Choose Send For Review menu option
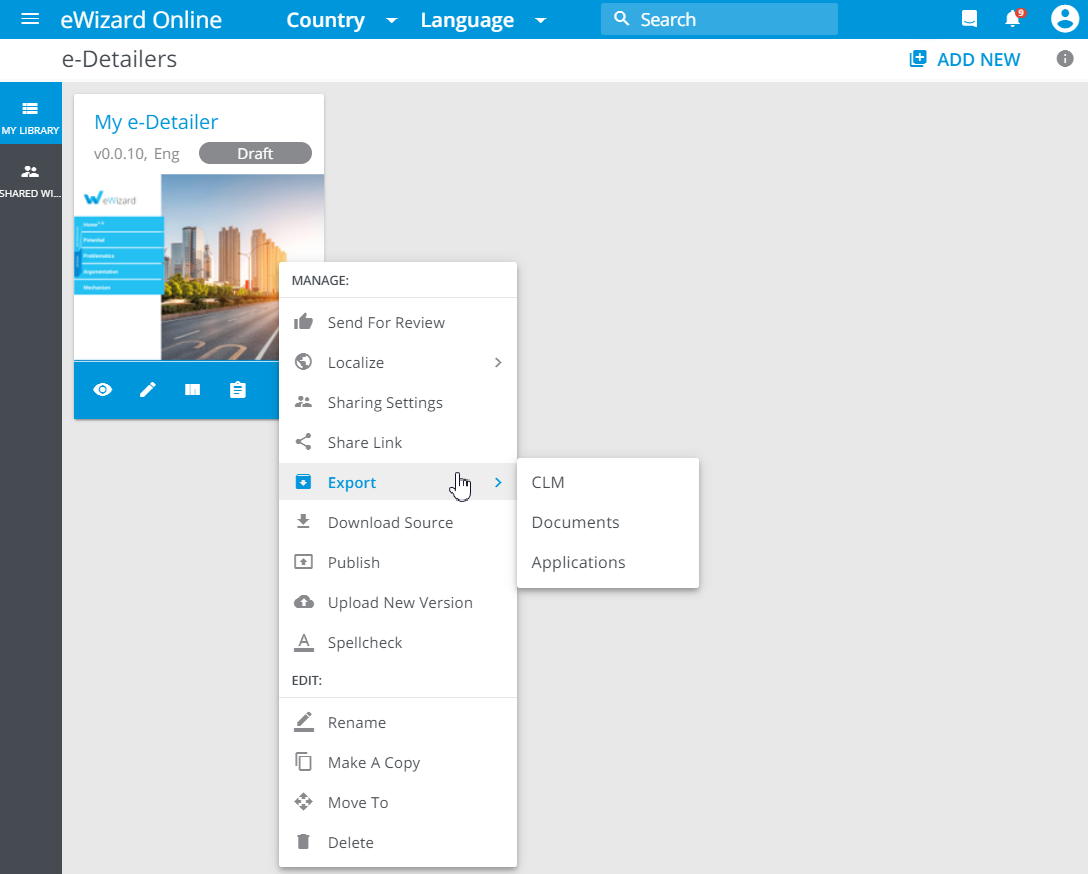 point(386,322)
